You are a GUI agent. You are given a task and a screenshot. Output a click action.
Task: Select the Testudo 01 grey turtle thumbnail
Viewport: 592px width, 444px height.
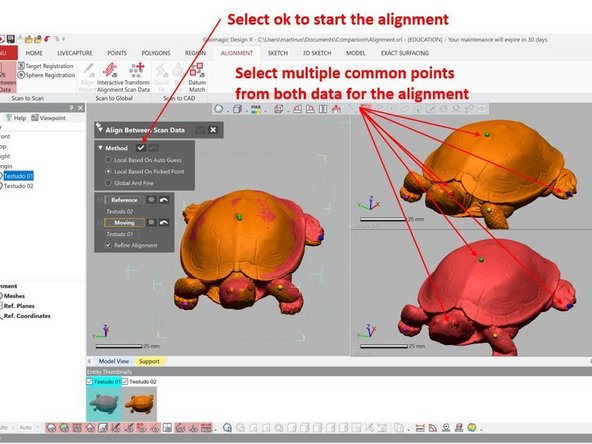pos(104,403)
